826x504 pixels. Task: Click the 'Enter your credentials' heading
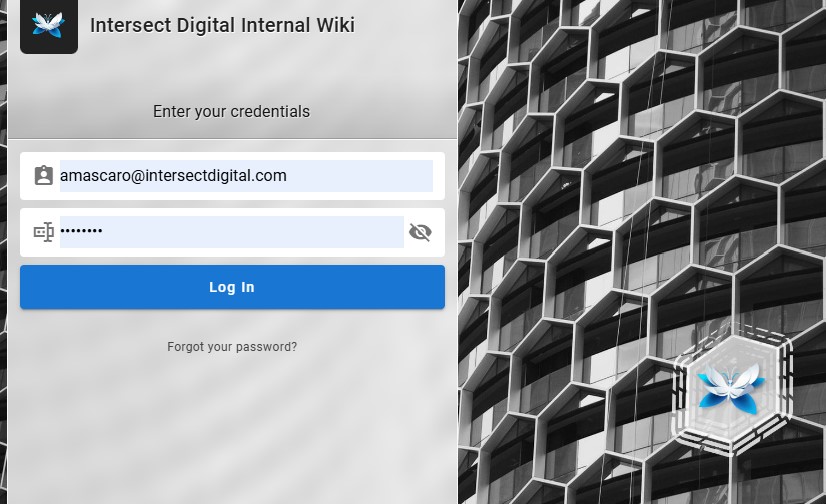point(231,111)
